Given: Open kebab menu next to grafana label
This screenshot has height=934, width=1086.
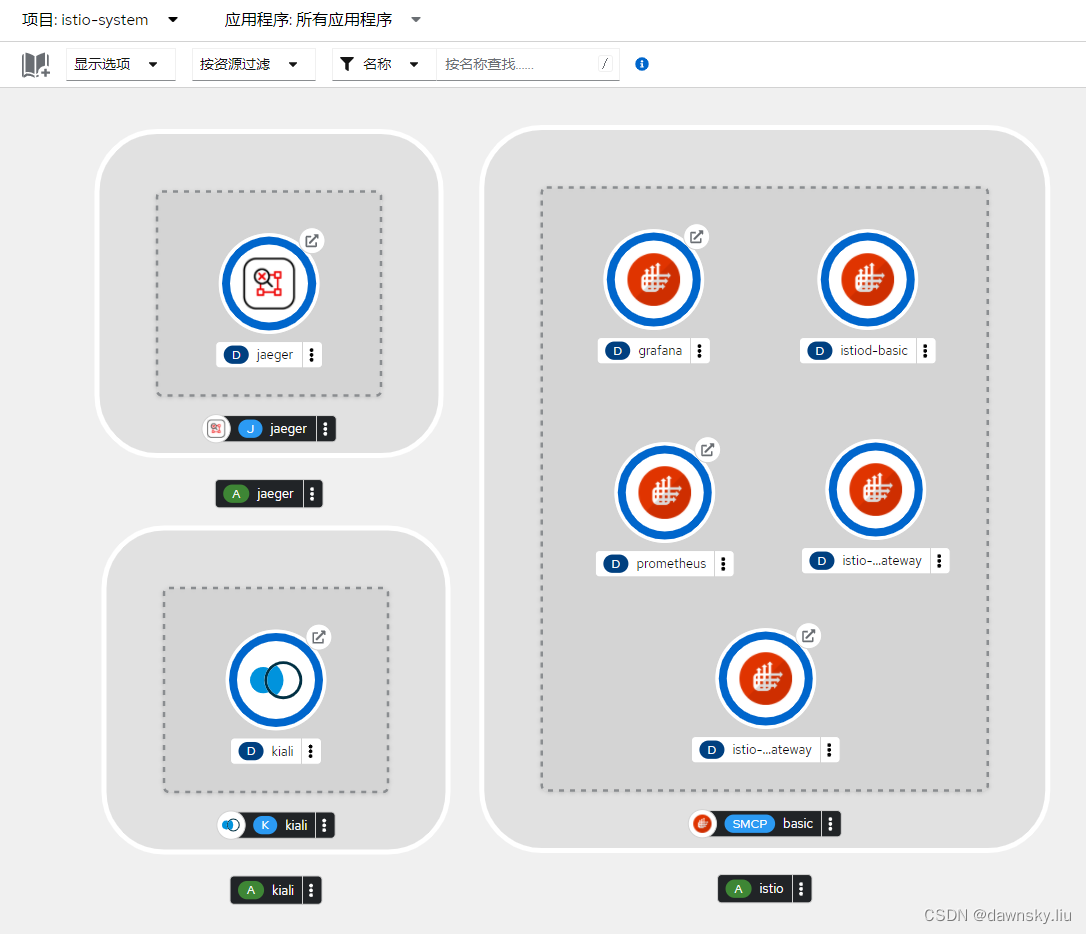Looking at the screenshot, I should 700,350.
